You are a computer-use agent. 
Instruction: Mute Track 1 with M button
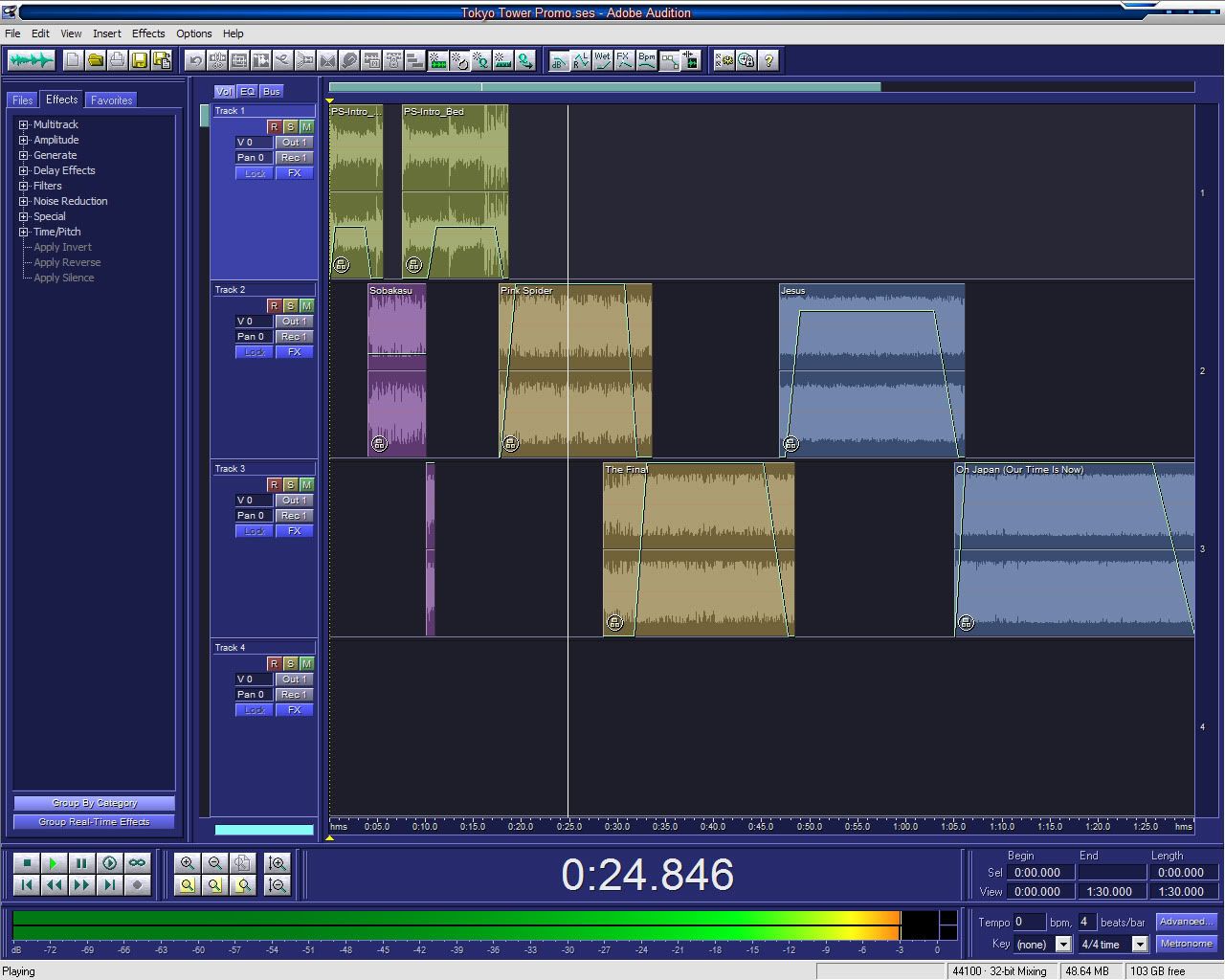[306, 126]
